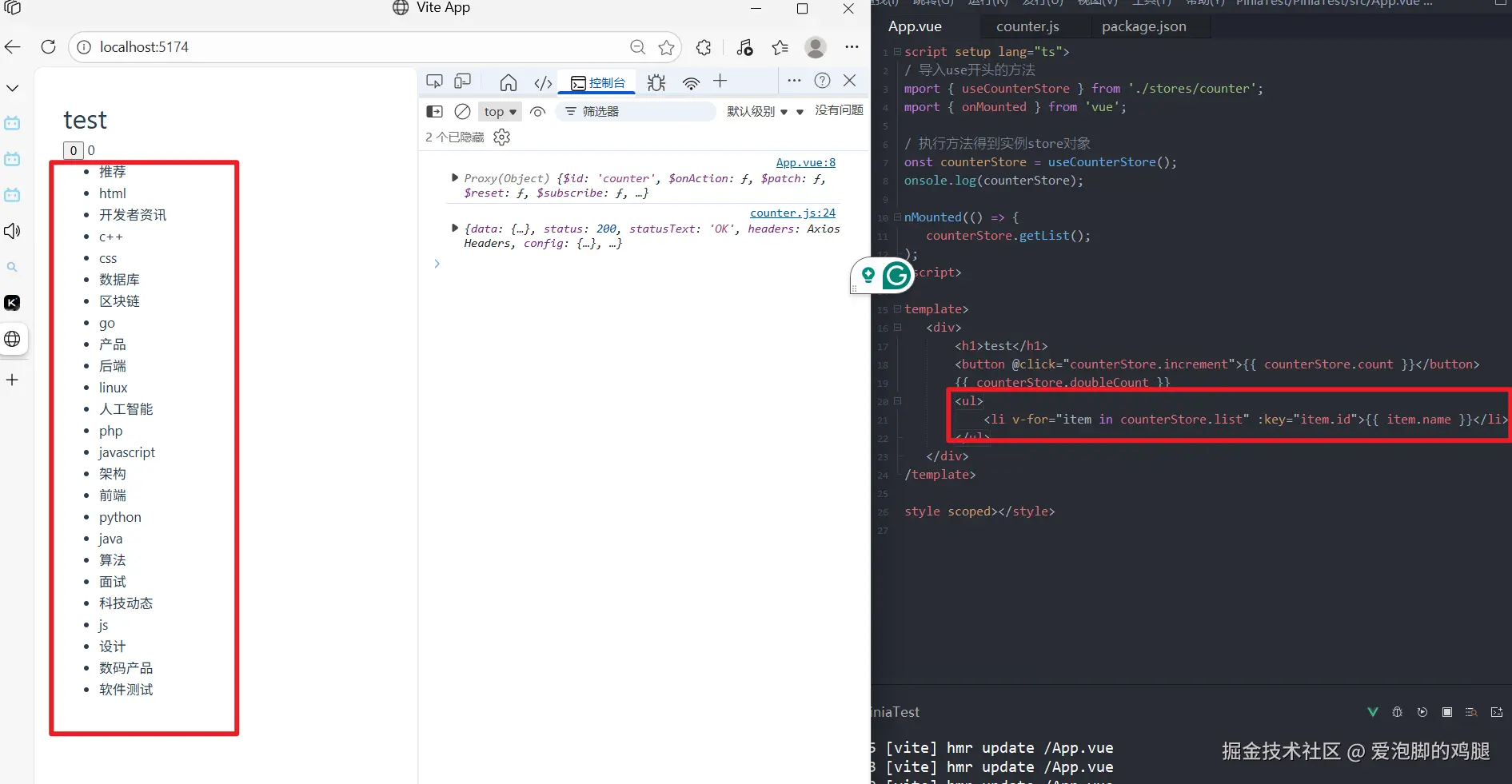Open the DevTools Welcome home tab
The width and height of the screenshot is (1512, 784).
[508, 82]
